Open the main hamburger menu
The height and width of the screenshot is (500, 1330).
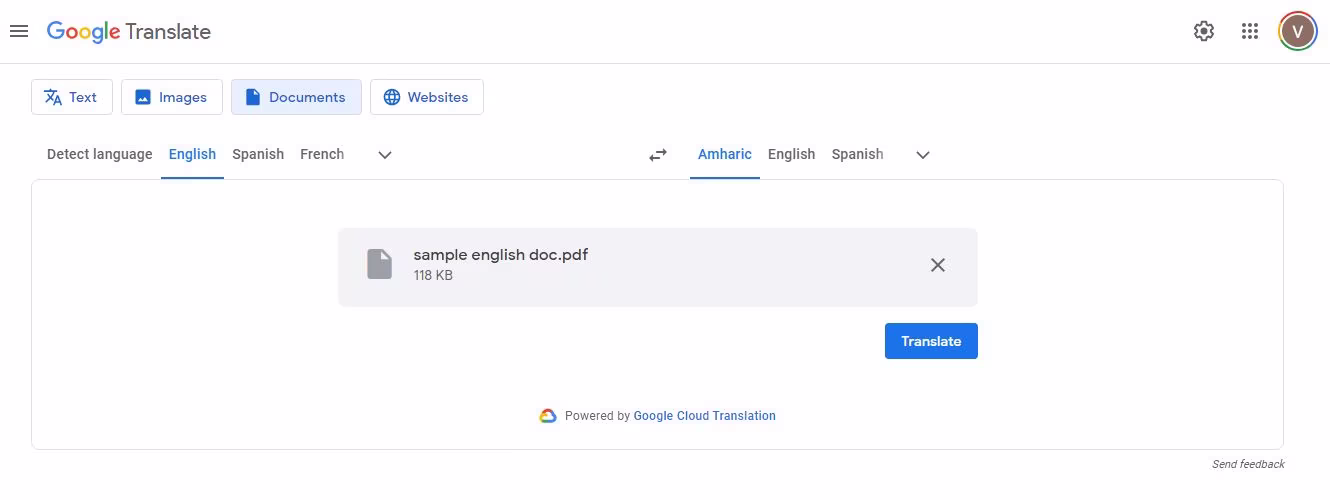point(19,31)
